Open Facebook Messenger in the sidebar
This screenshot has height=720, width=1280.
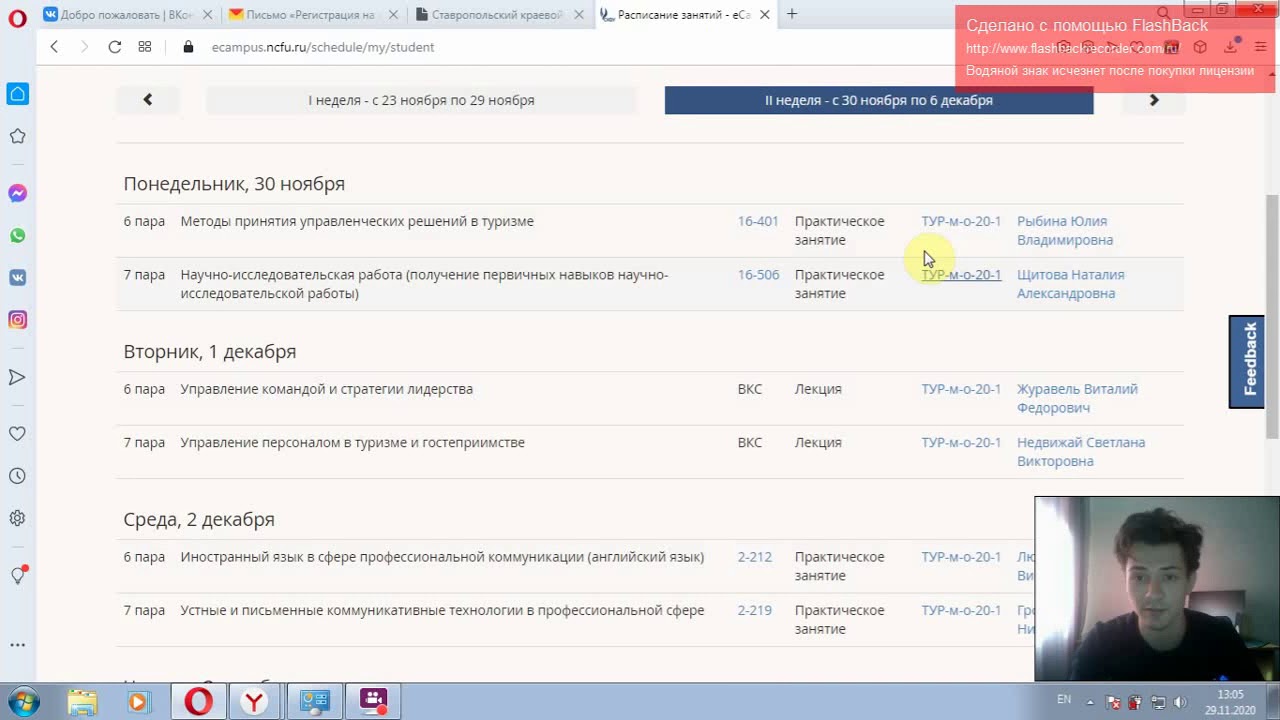coord(18,193)
